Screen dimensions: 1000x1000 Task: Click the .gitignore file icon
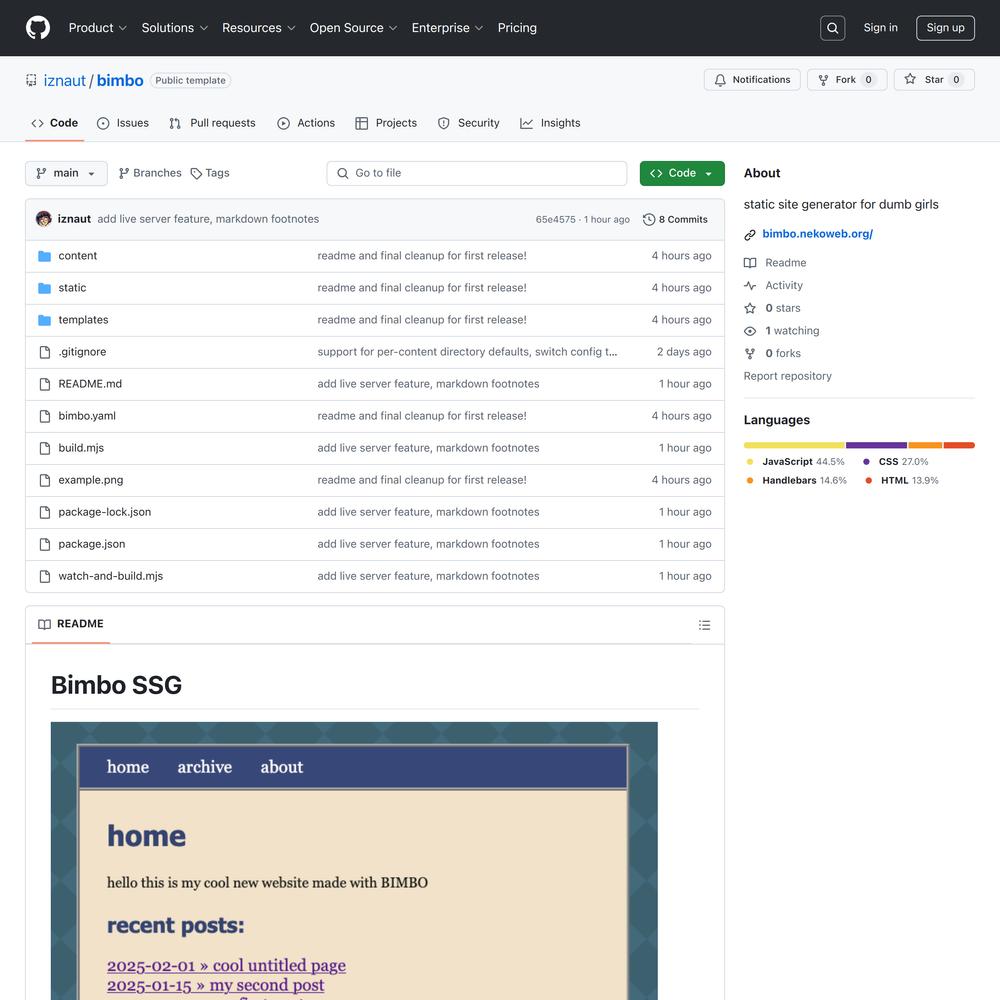(45, 352)
